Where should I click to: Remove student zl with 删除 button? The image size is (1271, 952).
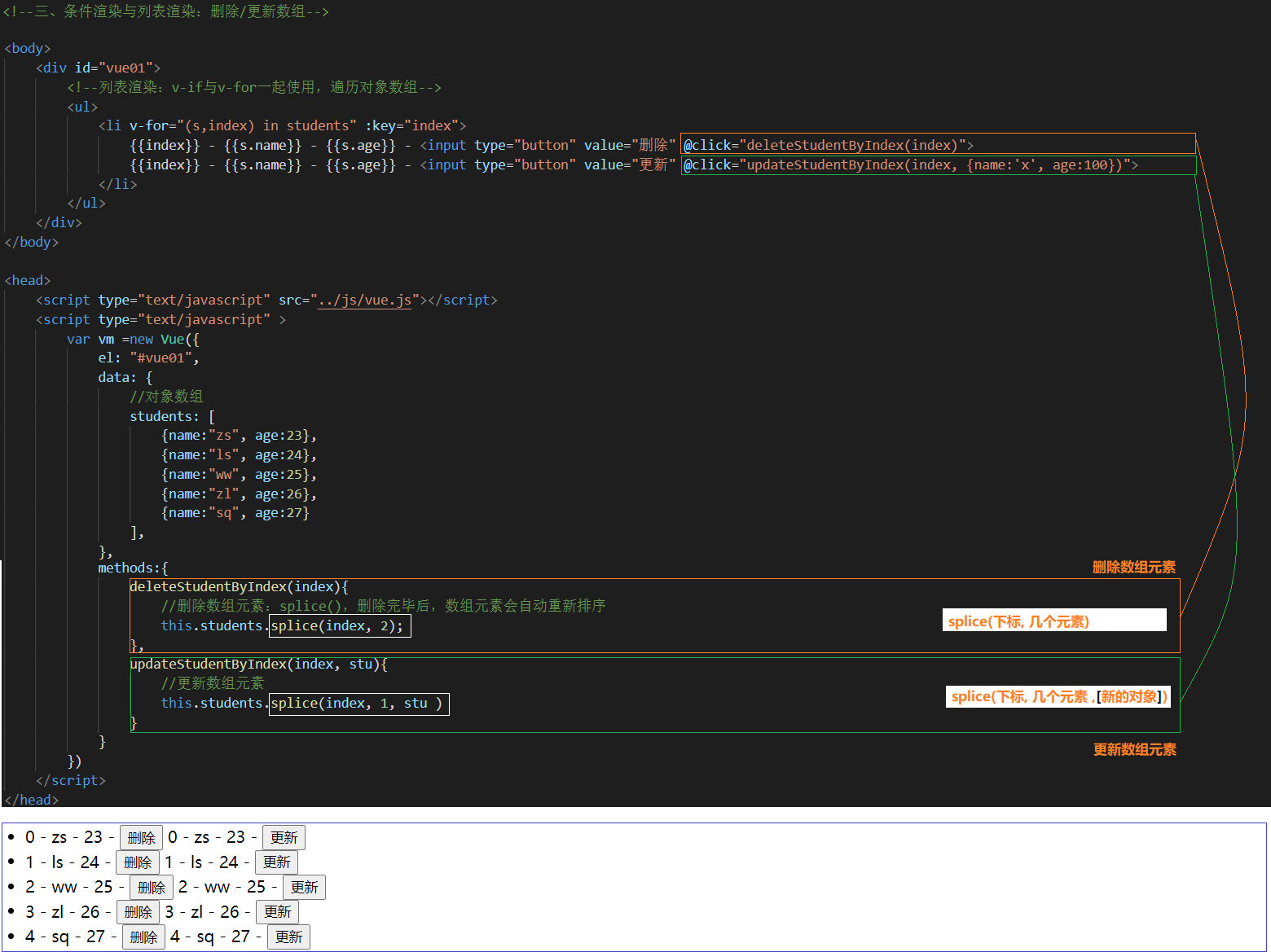click(138, 912)
